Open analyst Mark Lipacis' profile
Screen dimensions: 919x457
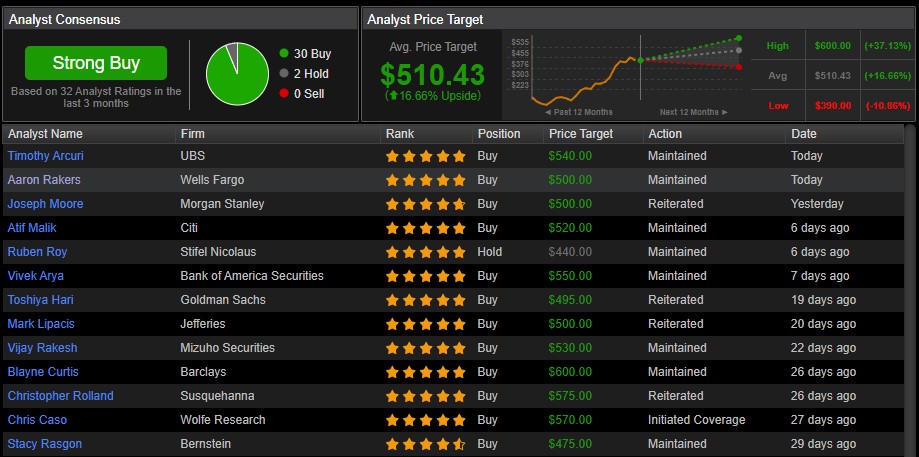(x=41, y=324)
